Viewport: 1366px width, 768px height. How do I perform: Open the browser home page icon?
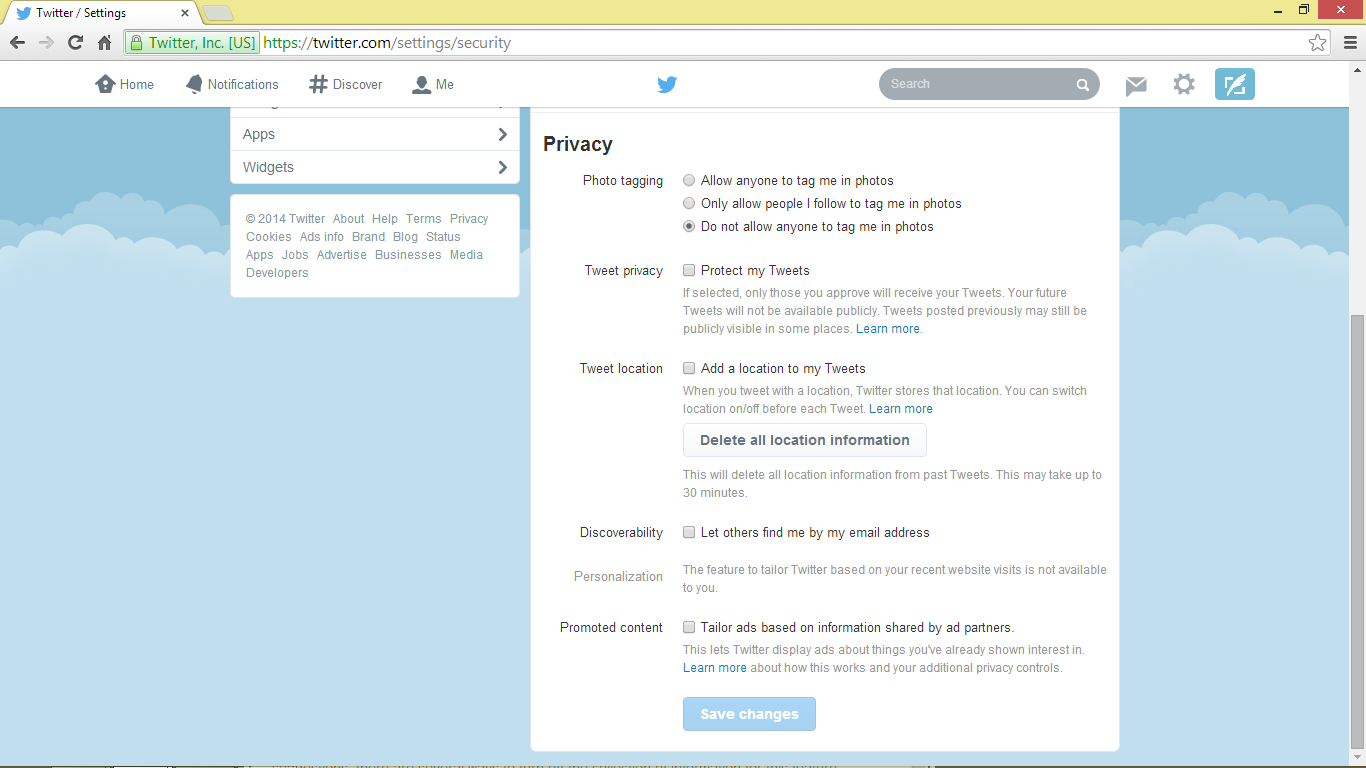tap(104, 43)
